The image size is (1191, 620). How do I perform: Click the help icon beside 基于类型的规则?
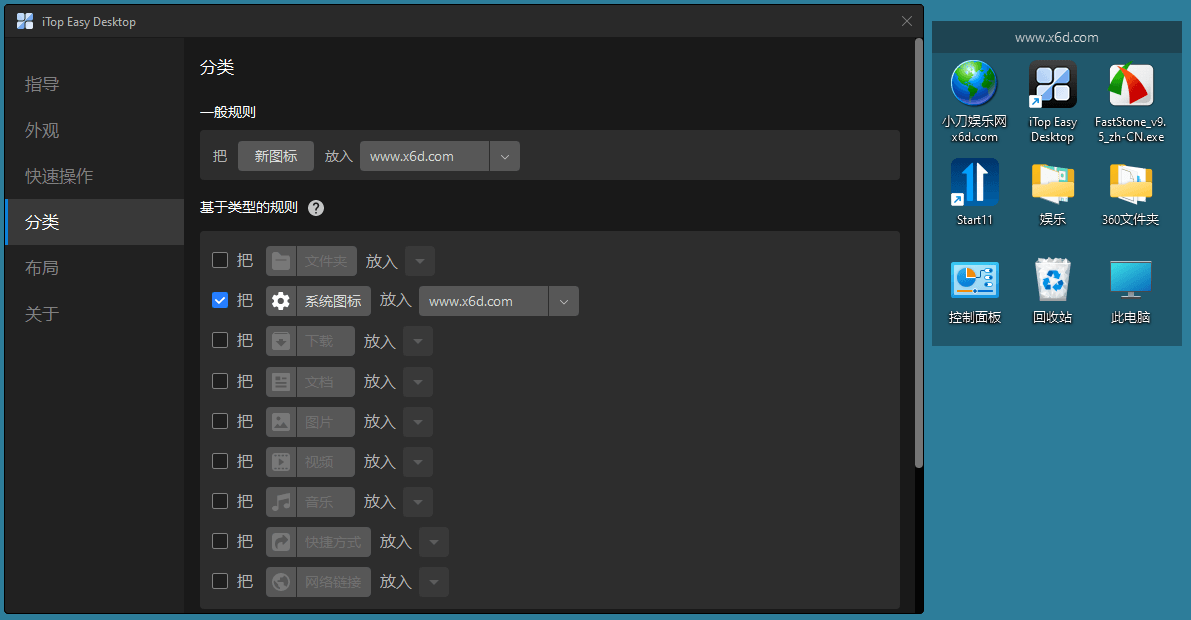coord(315,208)
